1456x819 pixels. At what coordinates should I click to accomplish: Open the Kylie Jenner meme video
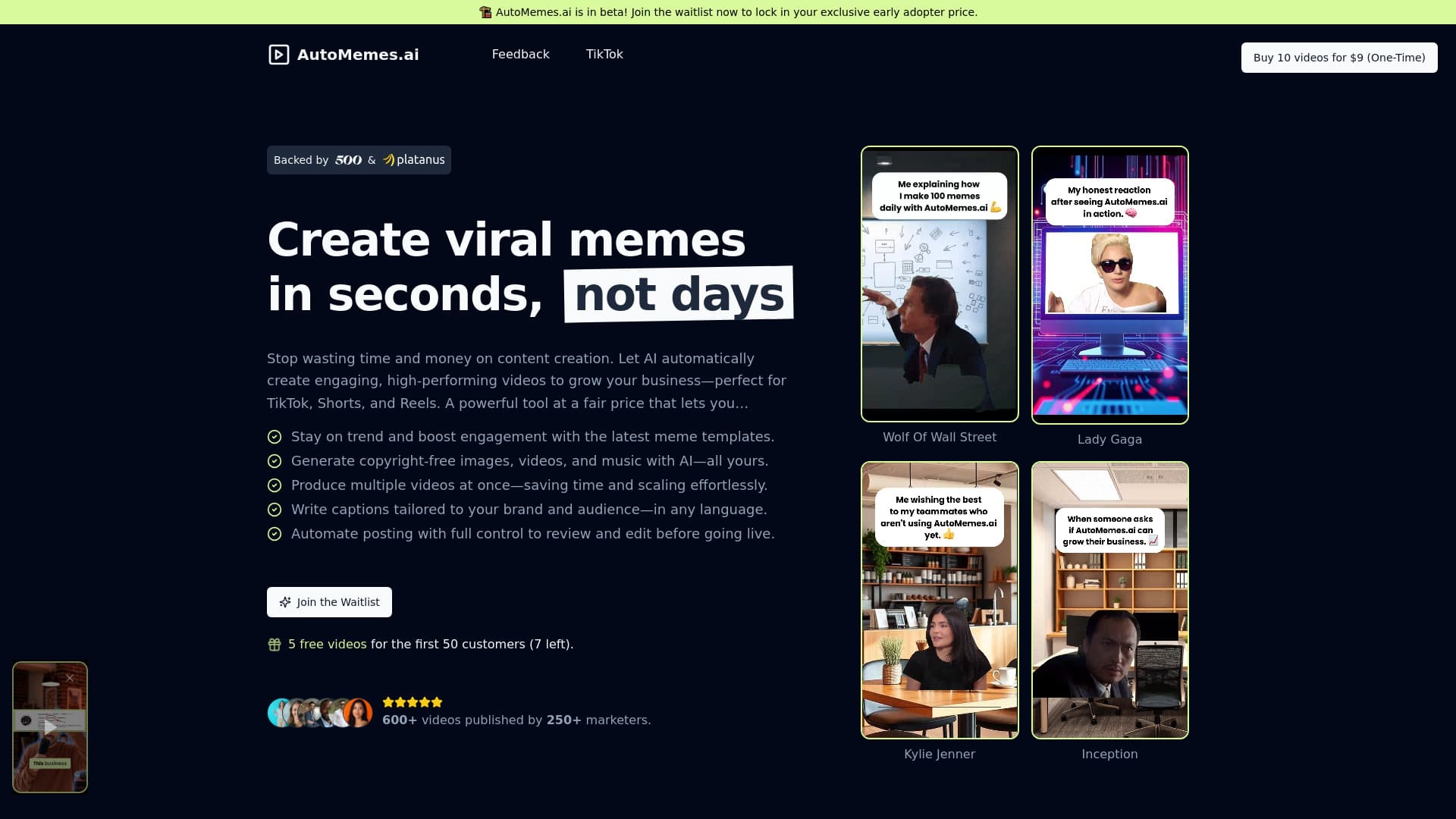tap(939, 599)
